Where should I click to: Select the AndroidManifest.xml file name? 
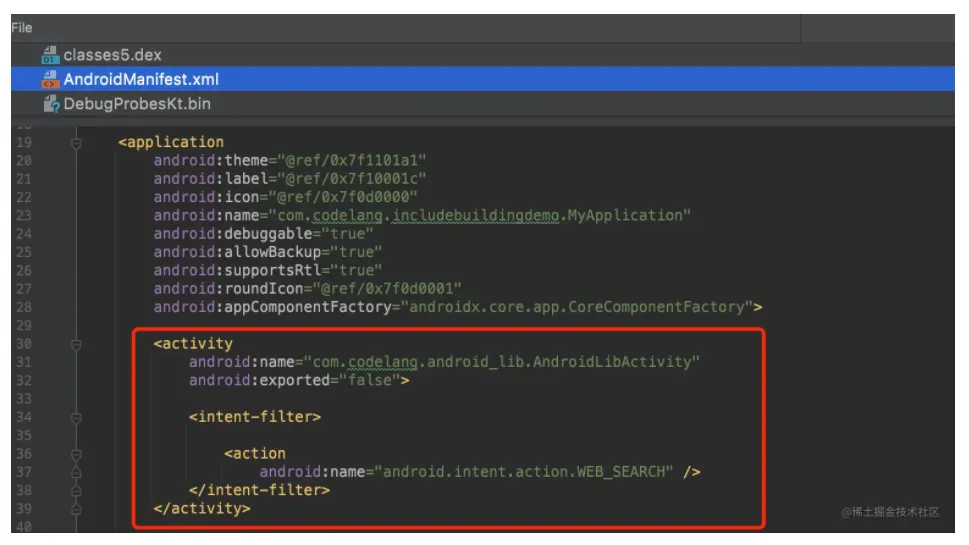tap(141, 79)
